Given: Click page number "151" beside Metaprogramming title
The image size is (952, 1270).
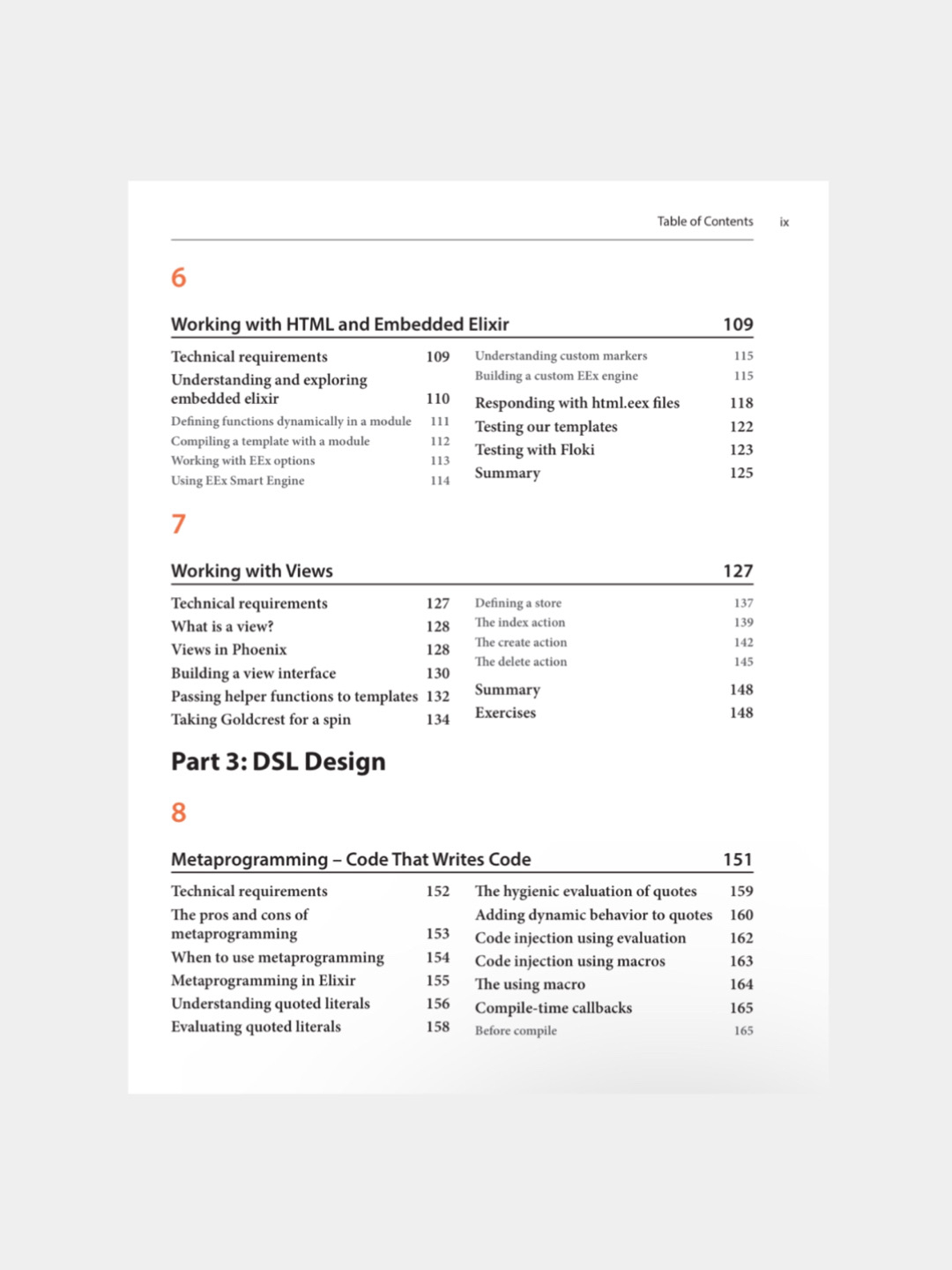Looking at the screenshot, I should [738, 860].
